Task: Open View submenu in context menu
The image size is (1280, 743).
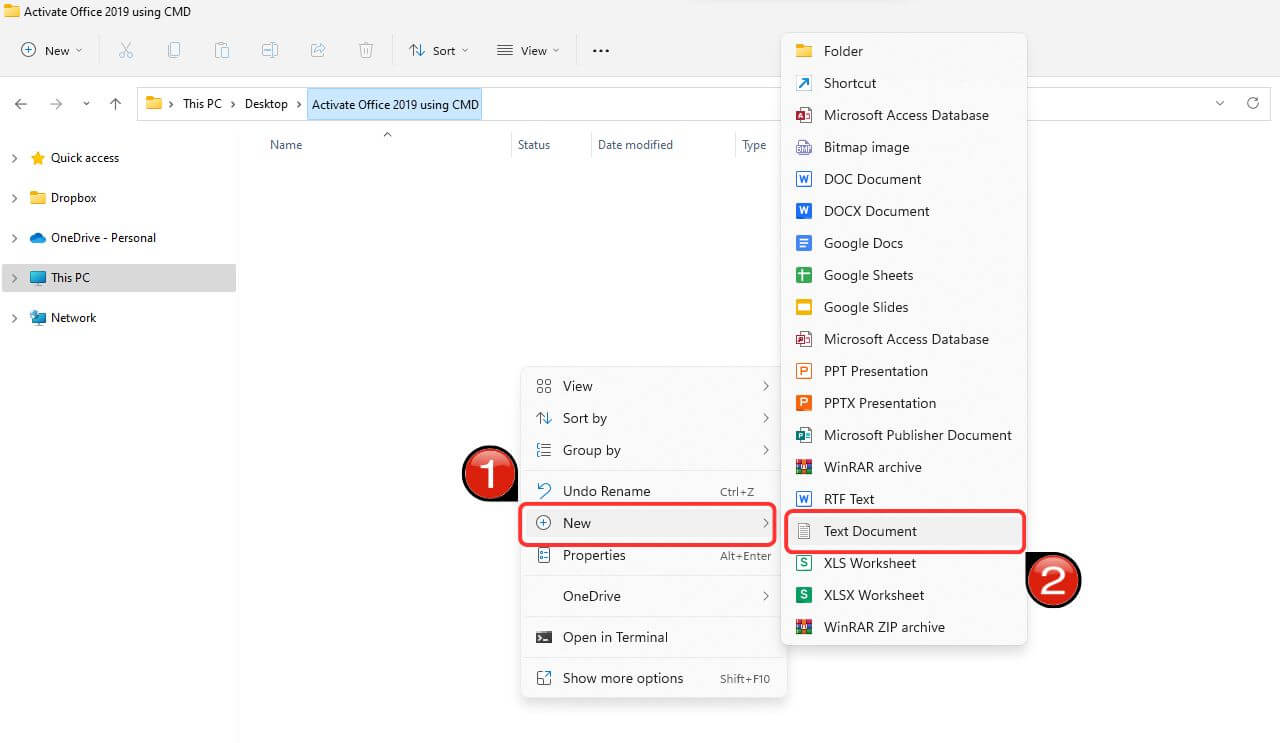Action: (653, 386)
